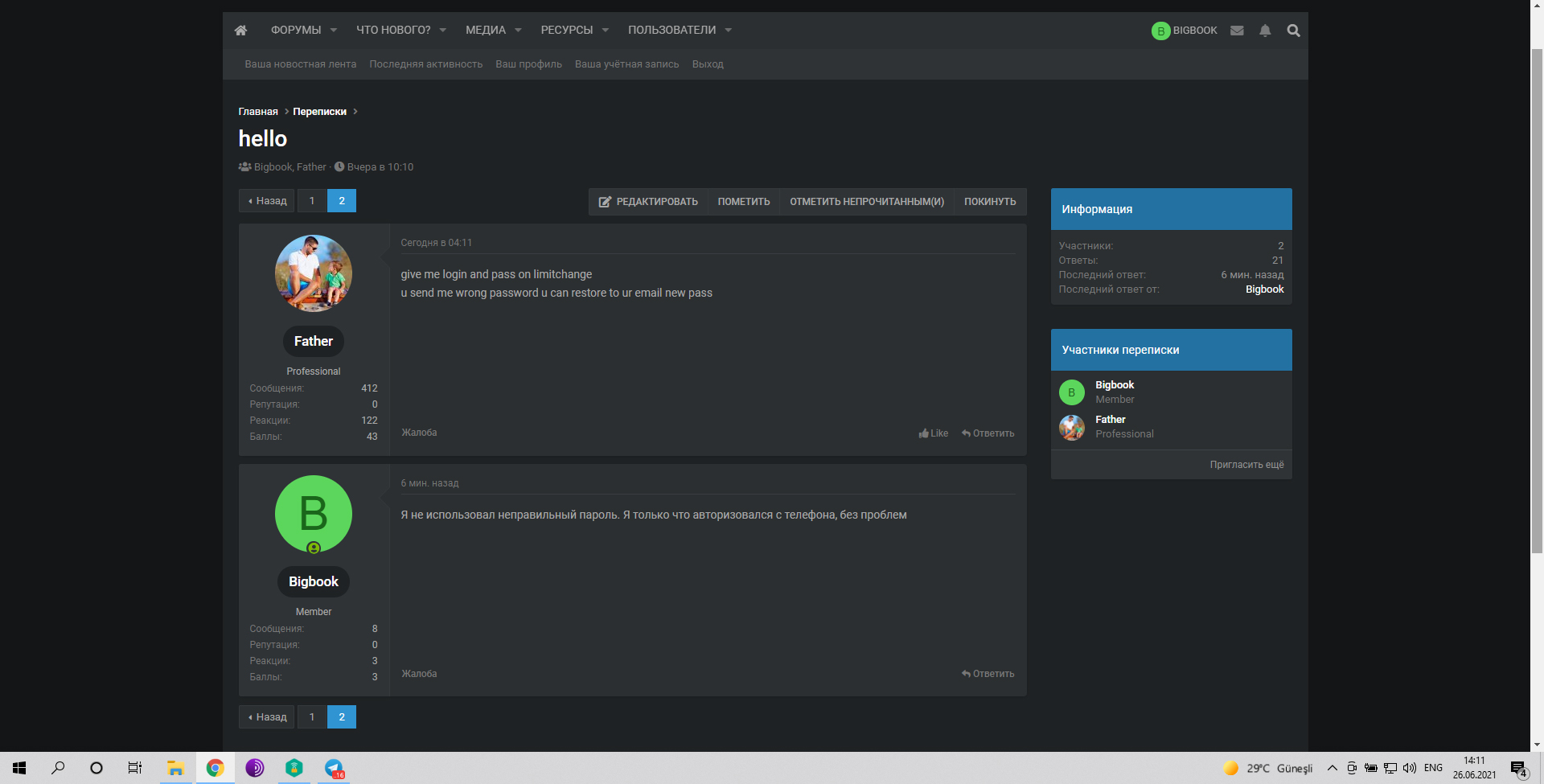The height and width of the screenshot is (784, 1544).
Task: Open the РЕСУРСЫ menu item
Action: (566, 31)
